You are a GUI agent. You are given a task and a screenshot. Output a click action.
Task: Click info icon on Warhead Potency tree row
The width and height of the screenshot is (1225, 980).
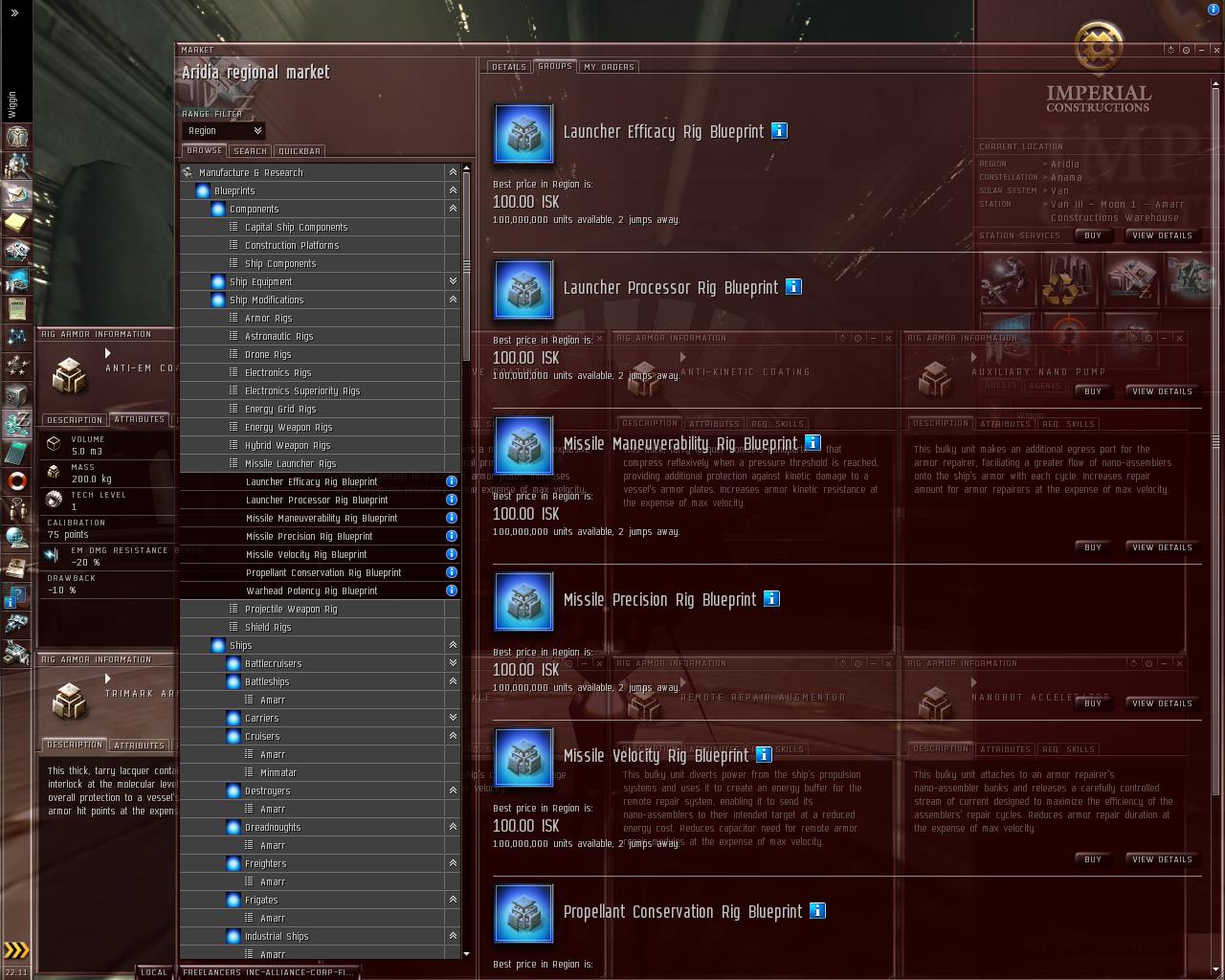click(452, 590)
